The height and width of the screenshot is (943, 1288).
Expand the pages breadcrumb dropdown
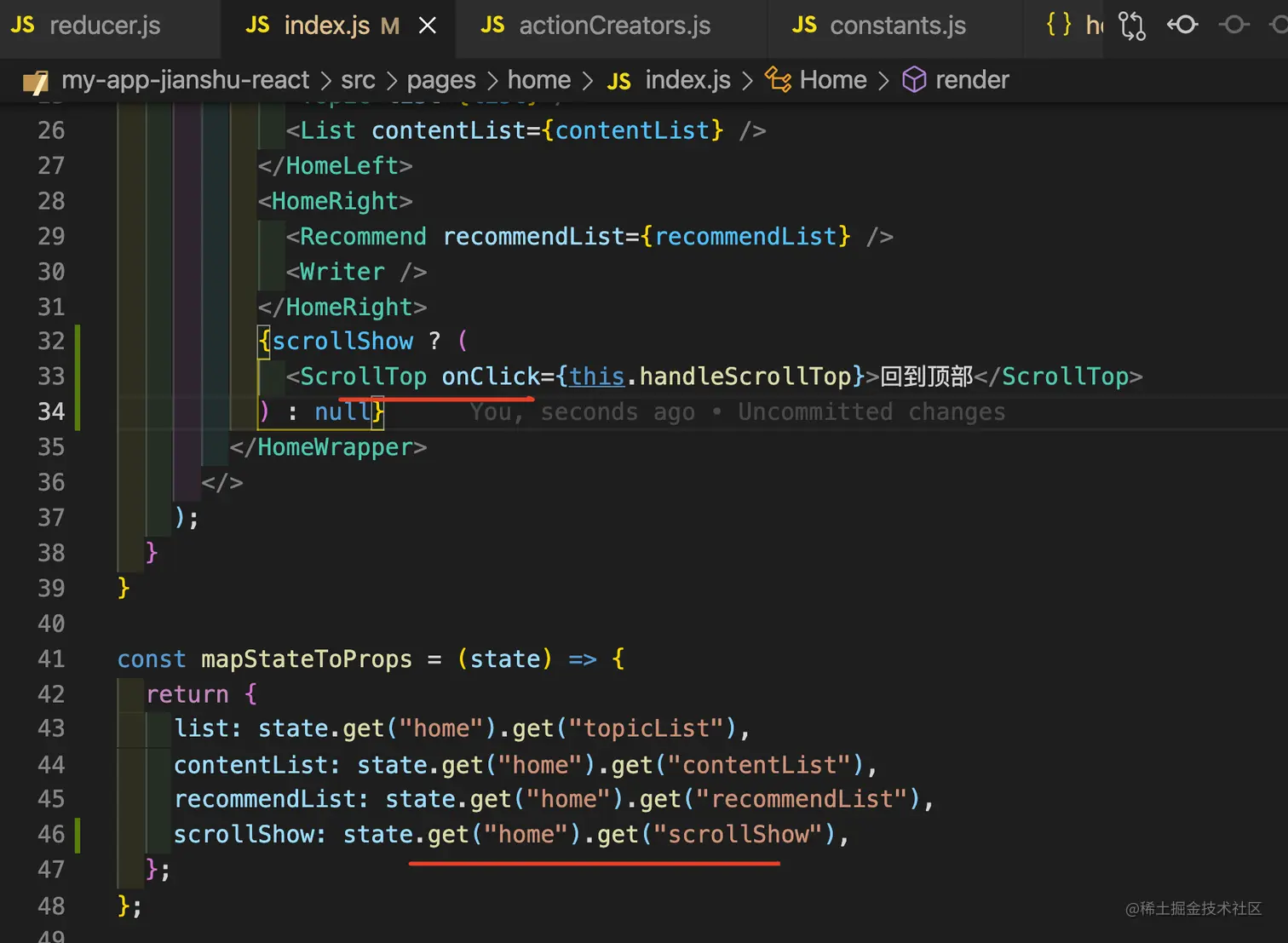pyautogui.click(x=440, y=80)
